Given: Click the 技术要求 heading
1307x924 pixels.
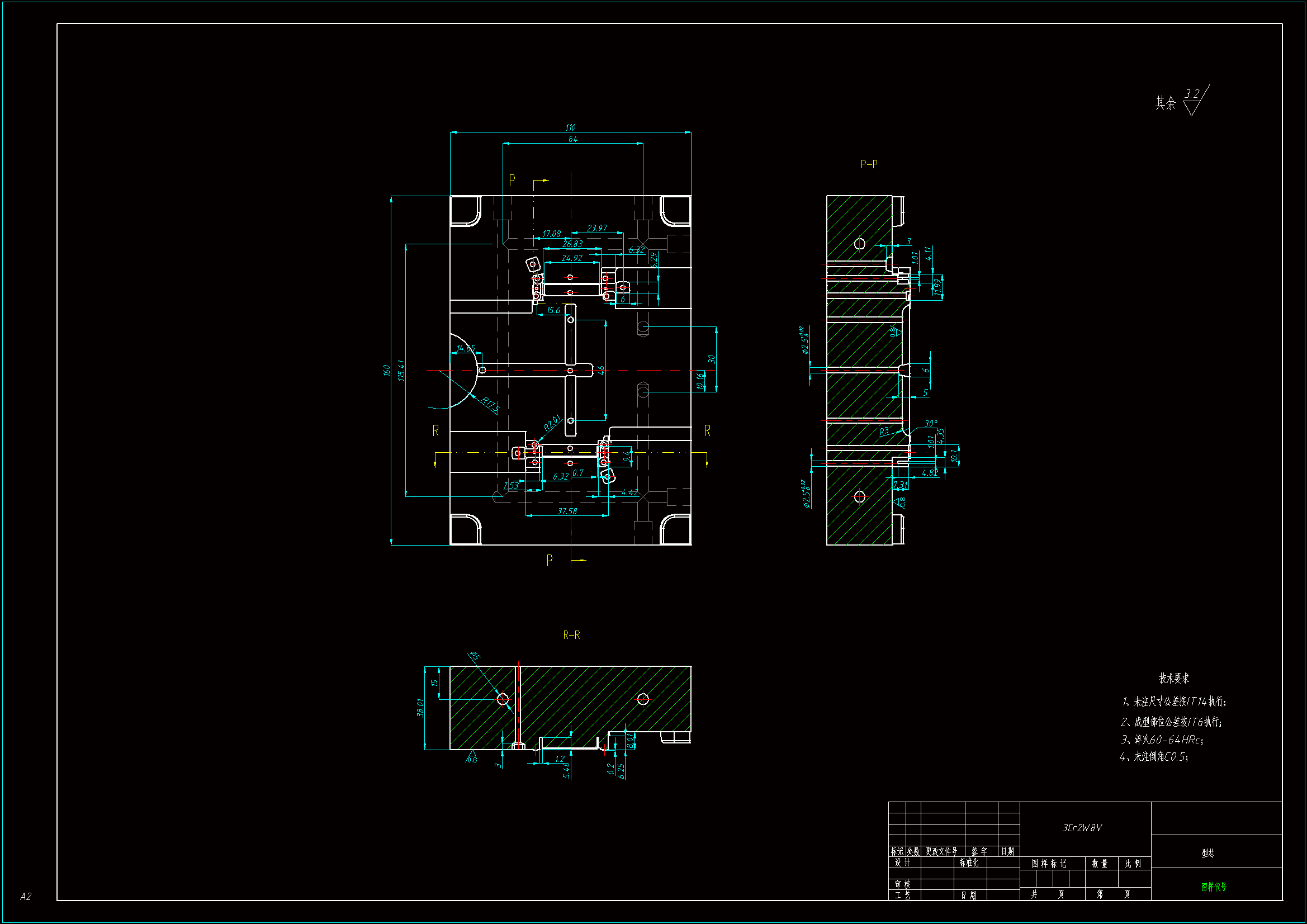Looking at the screenshot, I should click(1174, 678).
